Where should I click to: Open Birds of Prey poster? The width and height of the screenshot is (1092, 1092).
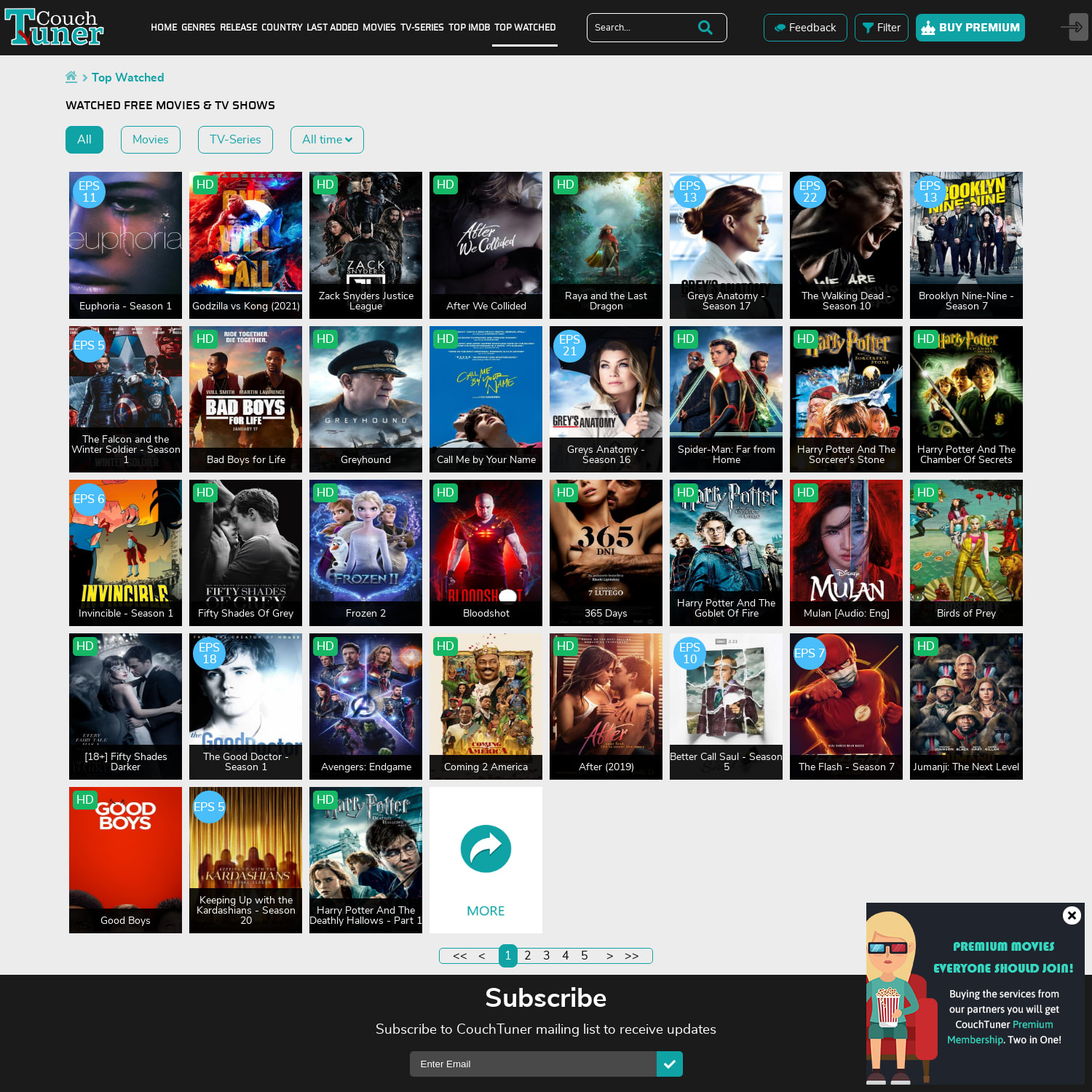tap(966, 553)
